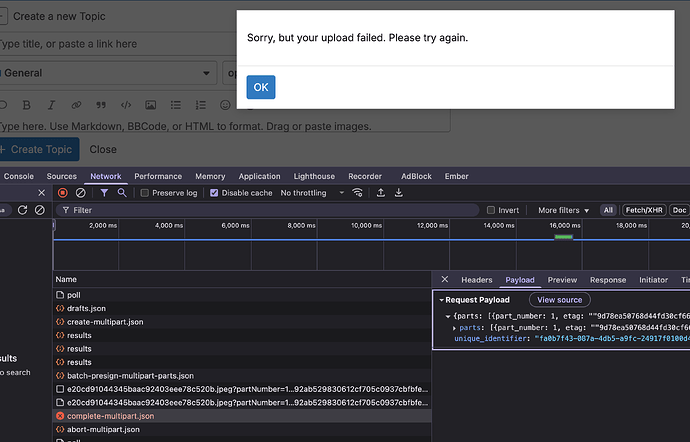690x442 pixels.
Task: Open network conditions via the wifi icon
Action: 357,193
